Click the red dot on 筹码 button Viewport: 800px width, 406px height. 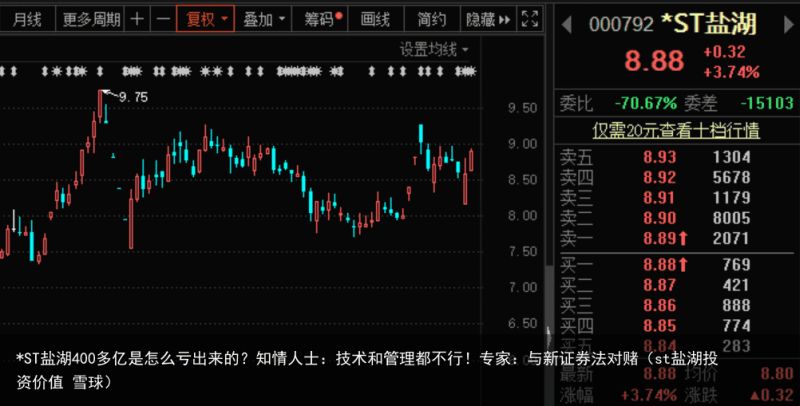click(x=339, y=15)
